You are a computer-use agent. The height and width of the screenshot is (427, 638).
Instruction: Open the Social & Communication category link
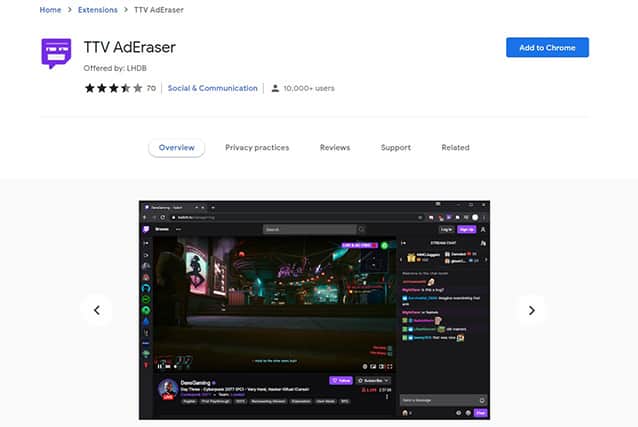(x=212, y=88)
